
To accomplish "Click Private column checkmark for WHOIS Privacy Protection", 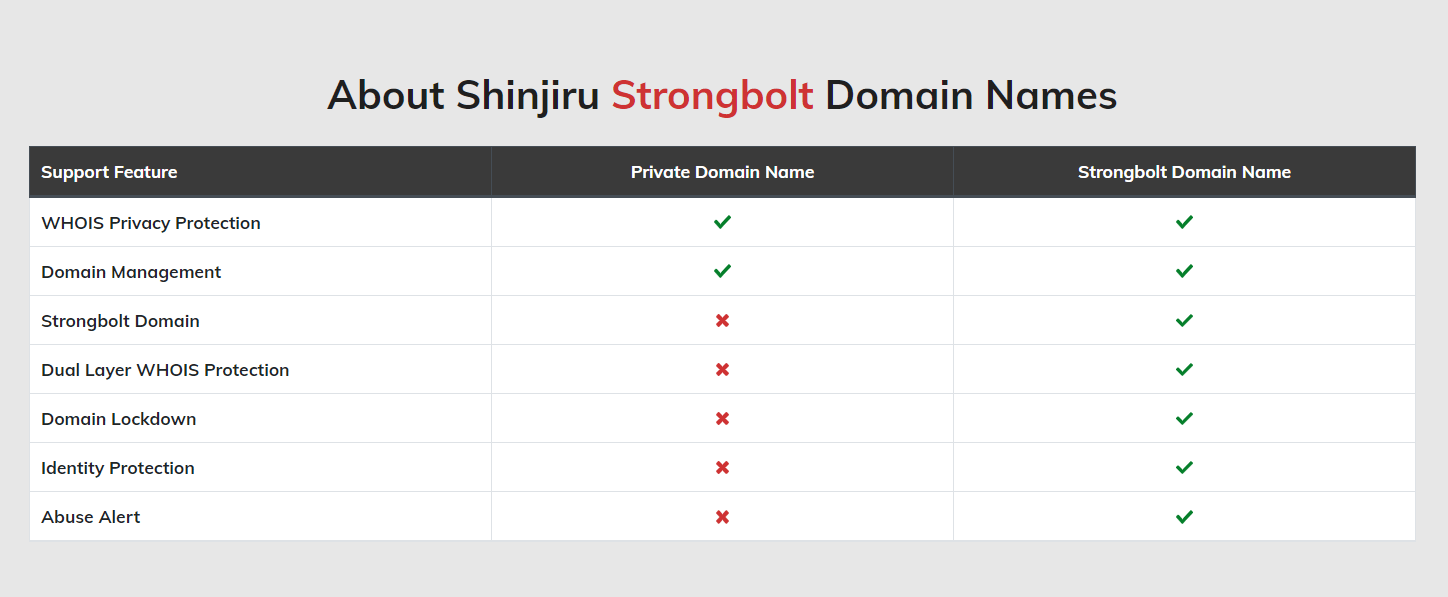I will click(722, 222).
